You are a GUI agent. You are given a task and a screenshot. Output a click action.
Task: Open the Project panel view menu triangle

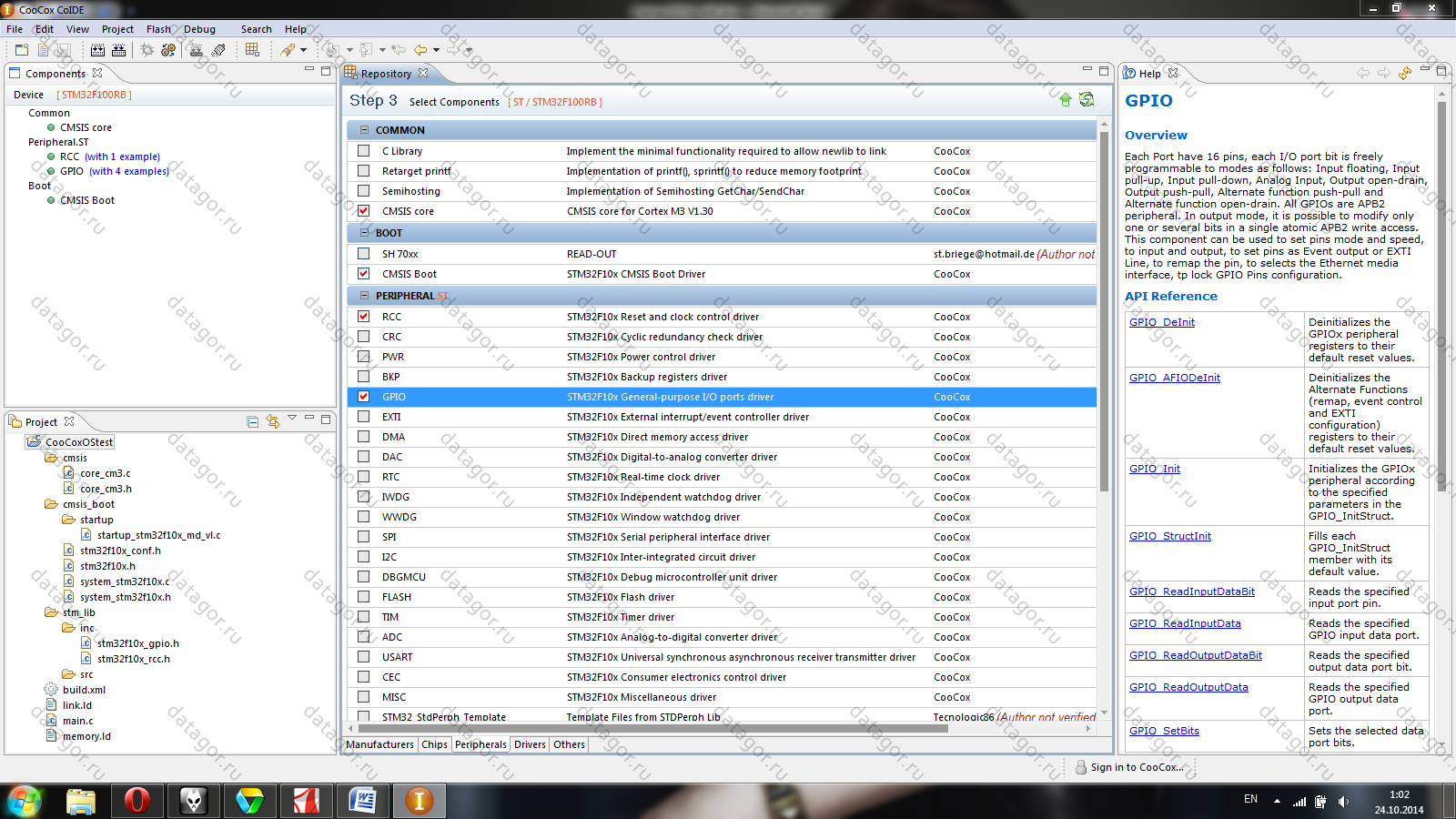coord(292,419)
